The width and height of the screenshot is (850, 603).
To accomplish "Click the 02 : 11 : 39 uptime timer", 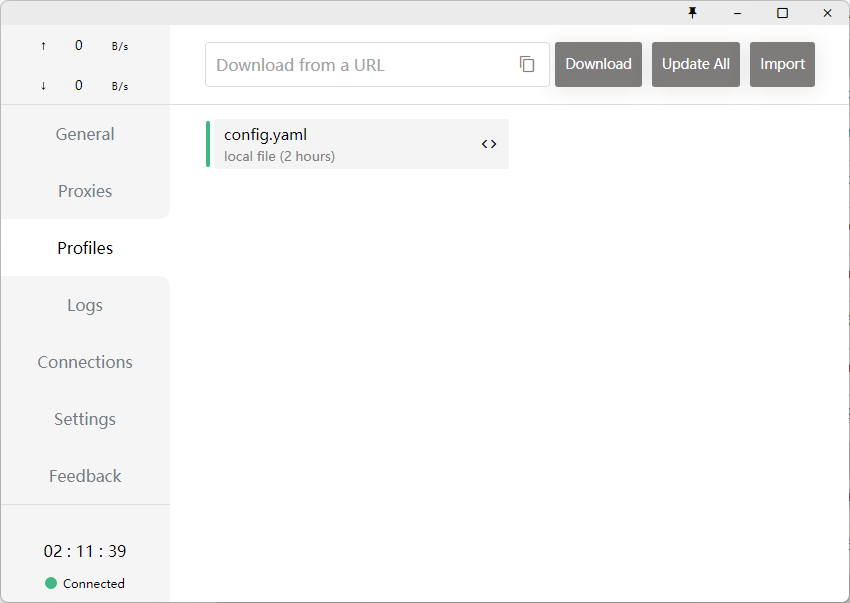I will click(x=85, y=551).
